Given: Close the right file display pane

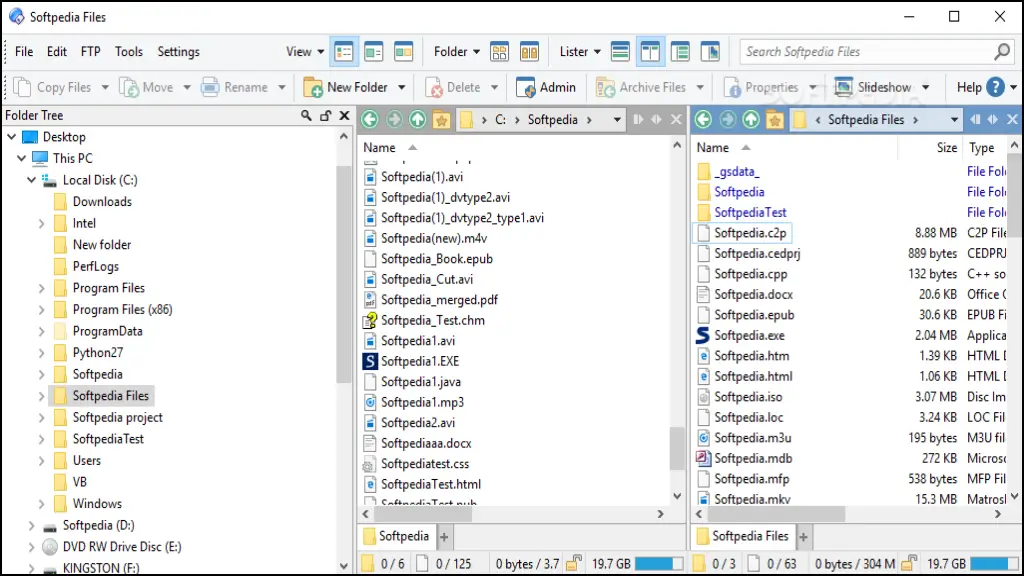Looking at the screenshot, I should [1012, 120].
